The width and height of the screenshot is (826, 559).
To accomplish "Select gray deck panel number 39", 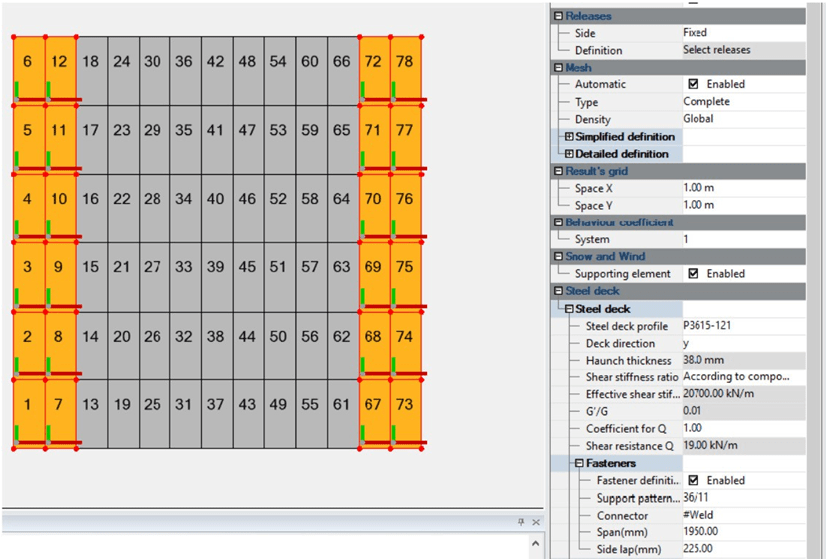I will click(215, 267).
